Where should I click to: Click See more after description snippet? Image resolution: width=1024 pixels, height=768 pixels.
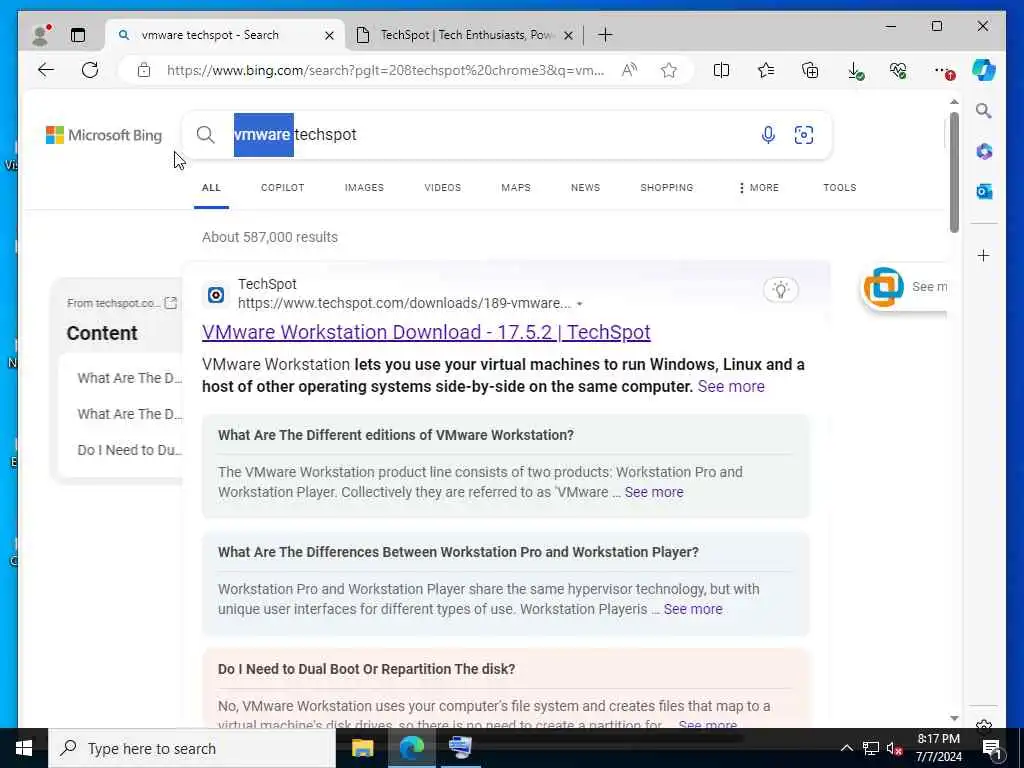(x=731, y=386)
